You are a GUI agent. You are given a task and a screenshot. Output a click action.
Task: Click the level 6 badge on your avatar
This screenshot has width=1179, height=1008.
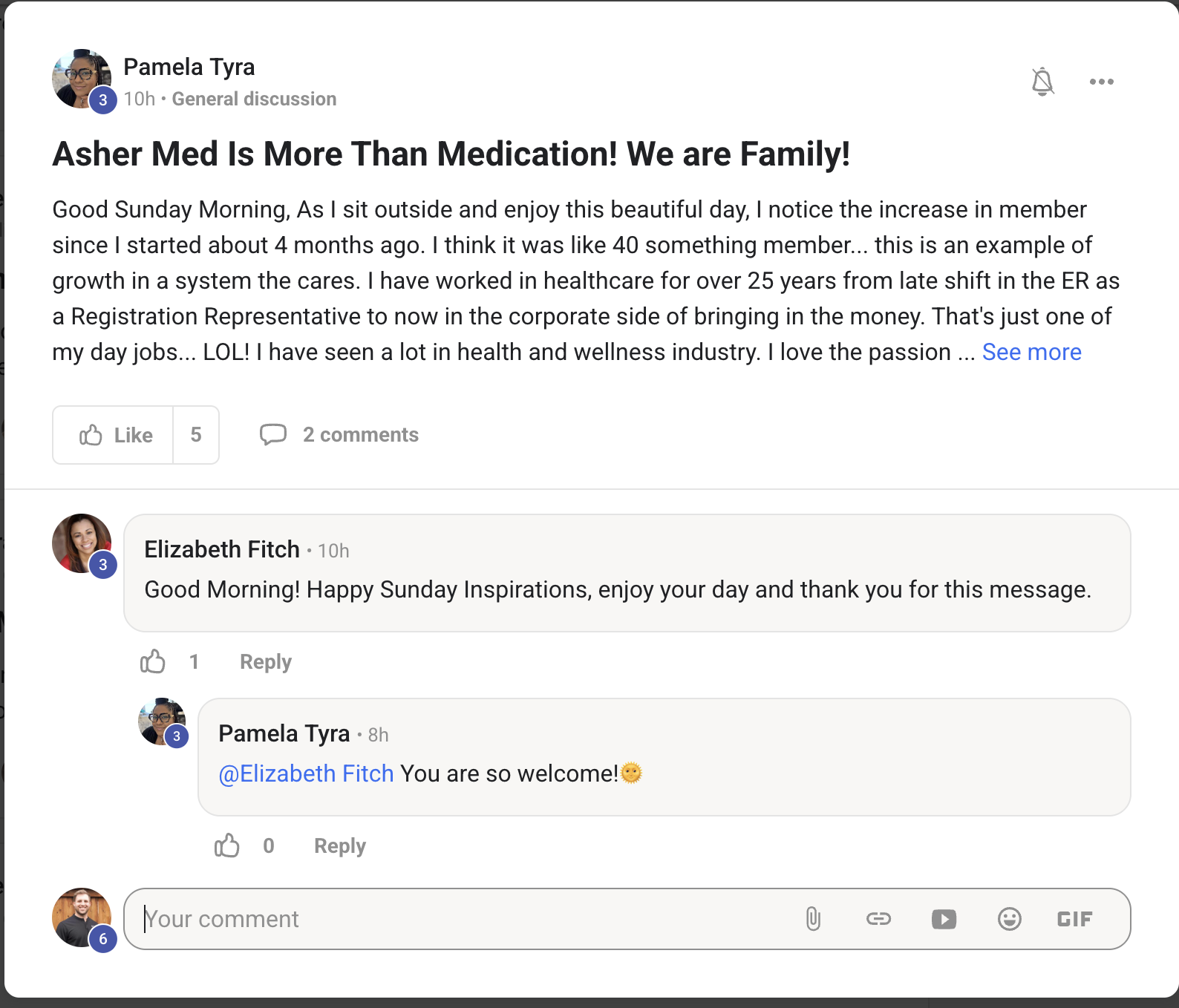103,939
